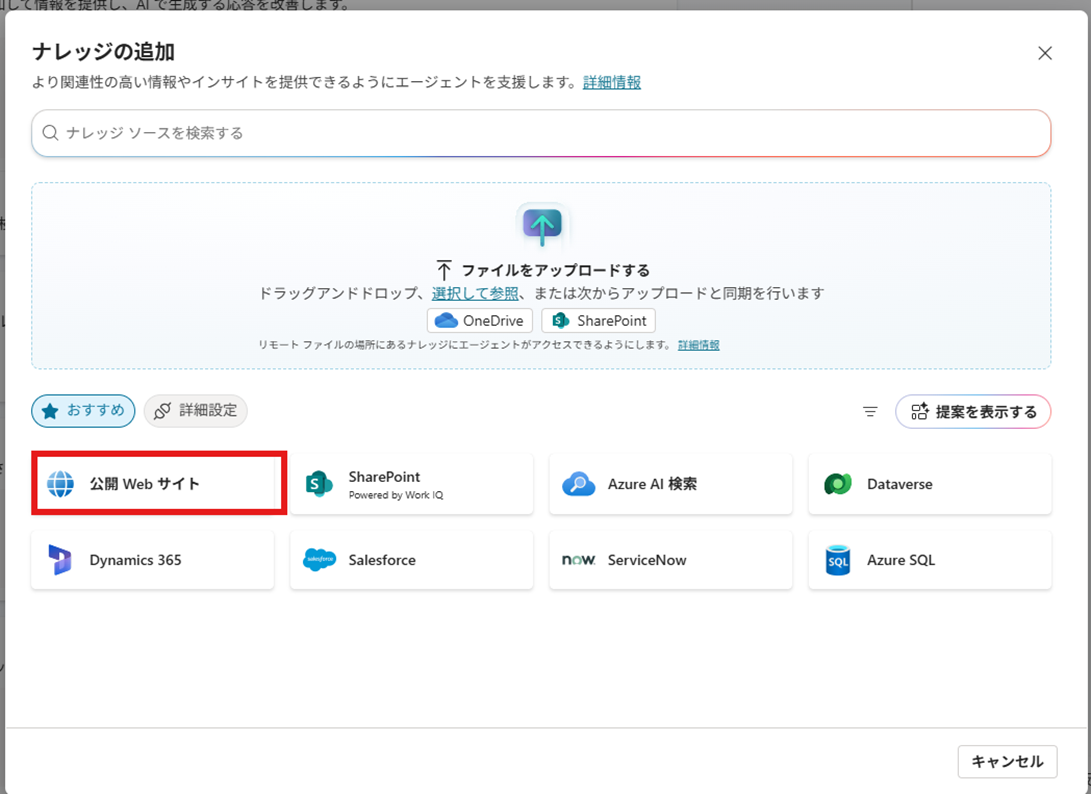Click the plug icon on the 詳細設定 tab
The height and width of the screenshot is (794, 1091).
pyautogui.click(x=162, y=411)
